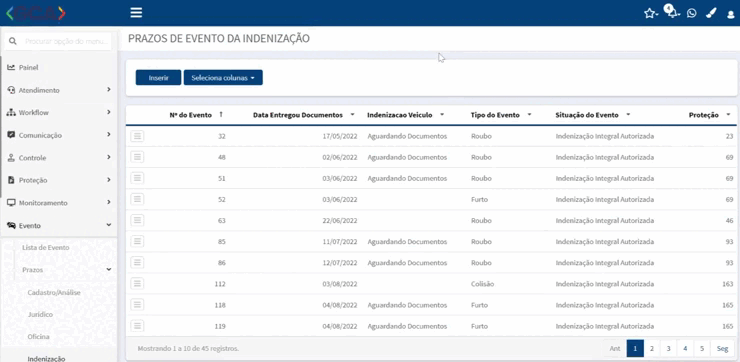Go to page 2

click(651, 348)
